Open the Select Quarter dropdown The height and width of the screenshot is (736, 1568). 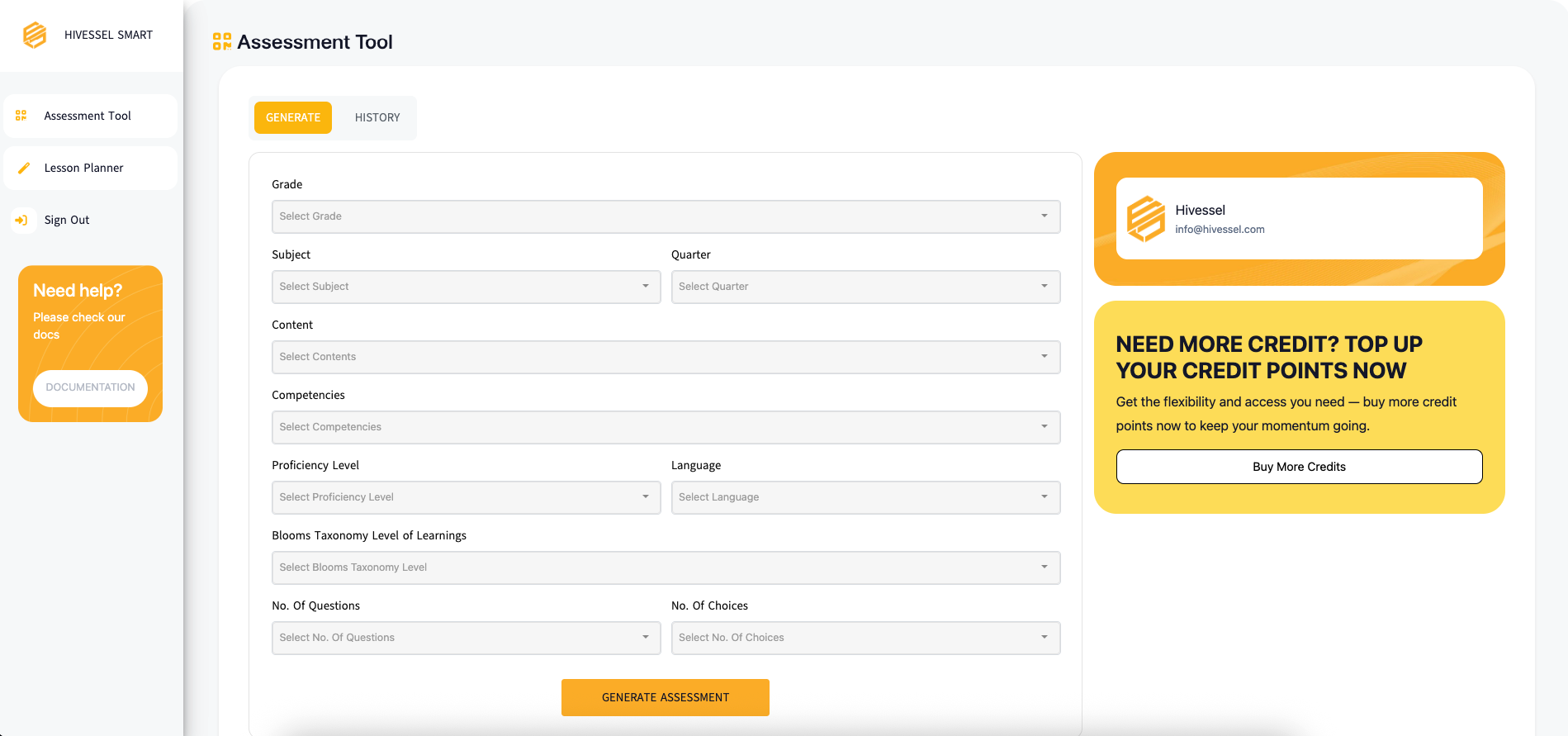tap(865, 287)
